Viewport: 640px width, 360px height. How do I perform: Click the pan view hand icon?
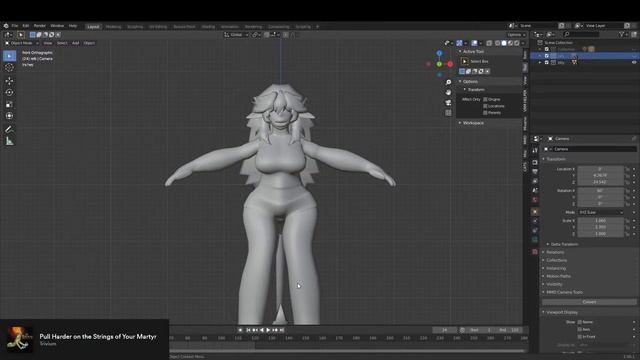click(448, 93)
